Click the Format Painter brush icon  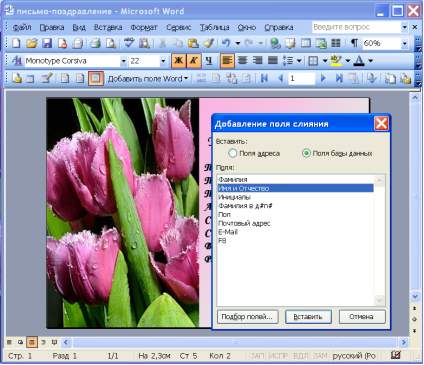(208, 43)
